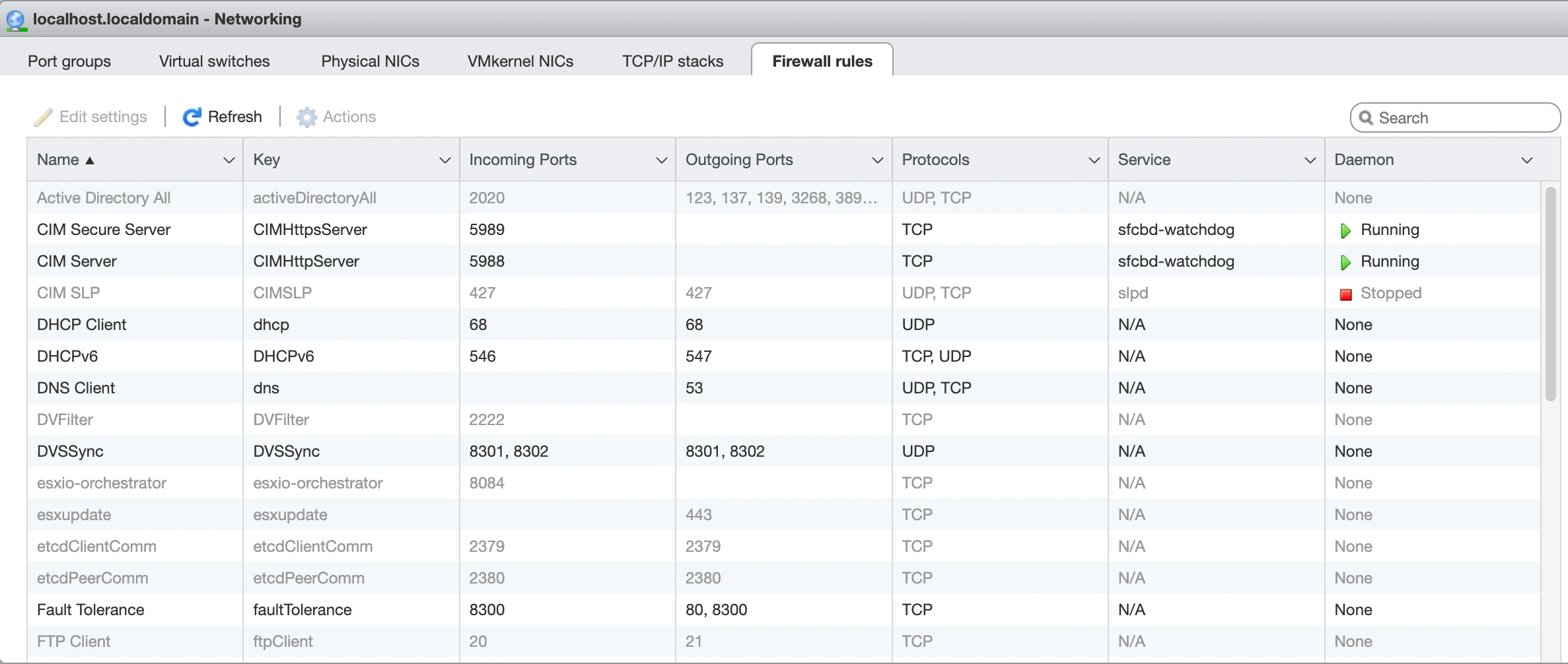Toggle the Name column sort arrow
1568x664 pixels.
pyautogui.click(x=90, y=160)
